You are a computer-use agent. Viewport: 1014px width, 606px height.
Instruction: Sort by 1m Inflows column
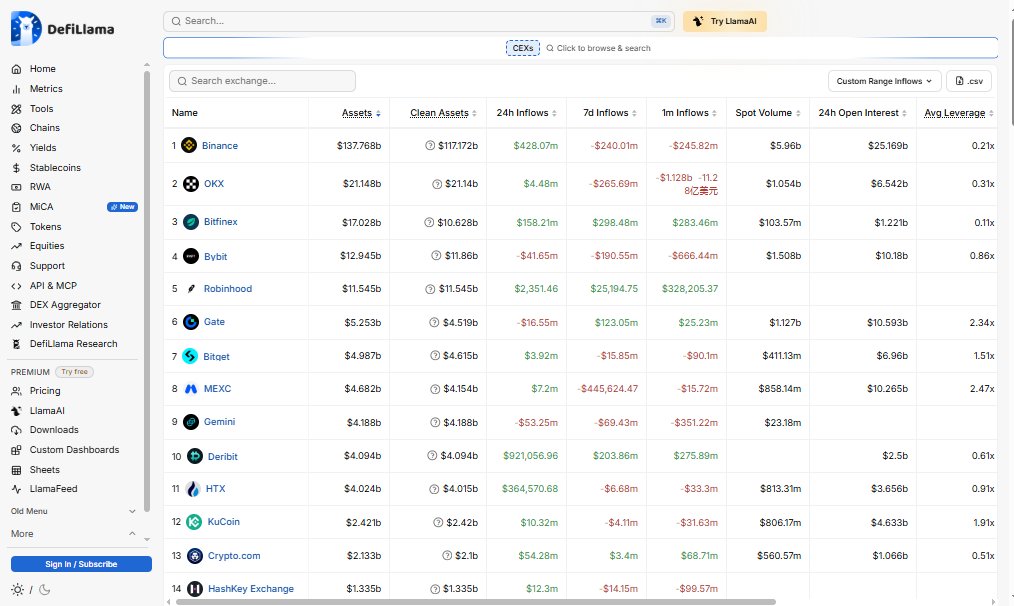click(689, 113)
